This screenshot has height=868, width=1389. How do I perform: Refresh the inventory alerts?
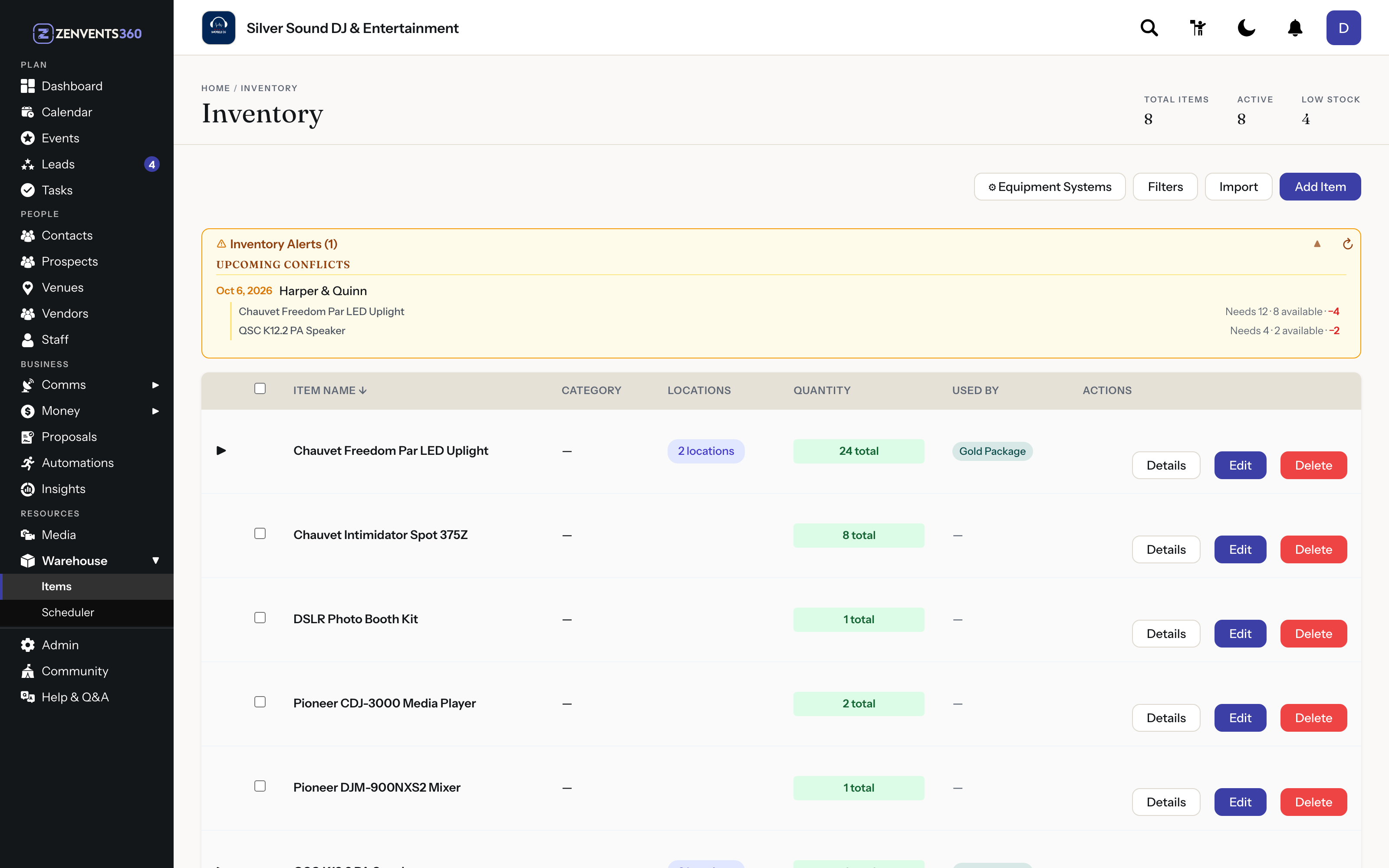pyautogui.click(x=1347, y=244)
